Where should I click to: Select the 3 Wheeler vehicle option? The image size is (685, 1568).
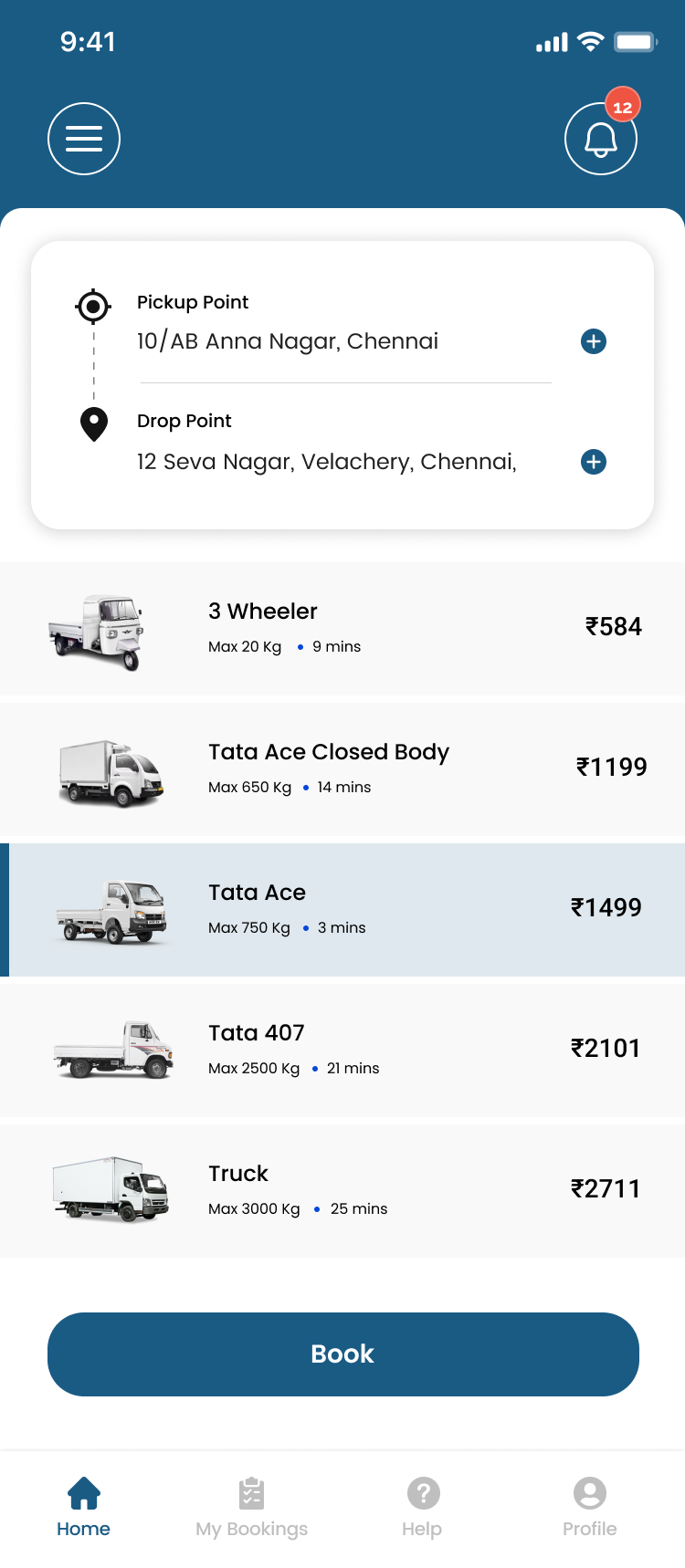(x=342, y=629)
